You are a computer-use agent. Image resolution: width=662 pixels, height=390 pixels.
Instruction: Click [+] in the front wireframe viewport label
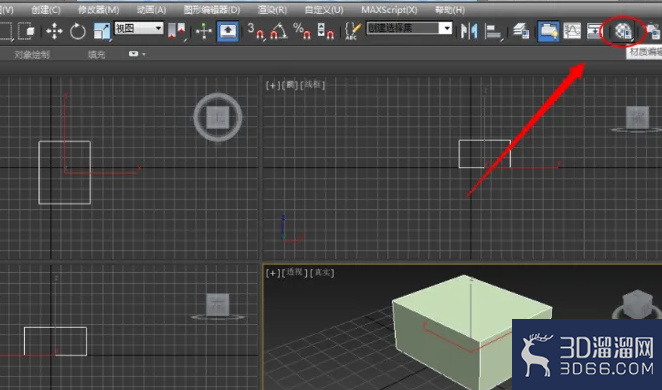[273, 85]
